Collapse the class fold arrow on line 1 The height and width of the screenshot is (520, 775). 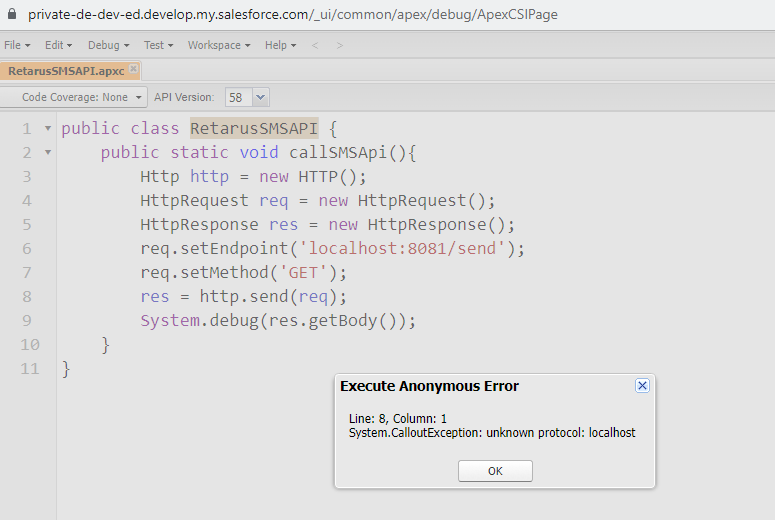[x=48, y=129]
